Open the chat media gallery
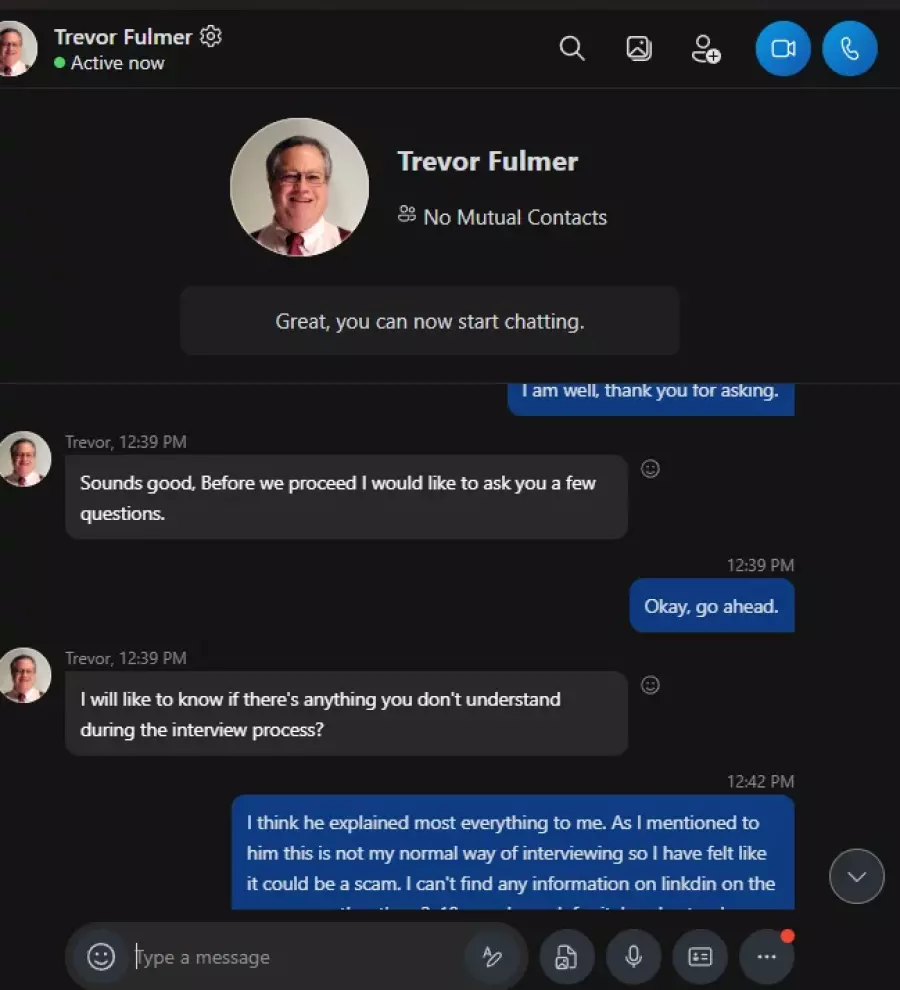The height and width of the screenshot is (990, 900). pos(639,49)
